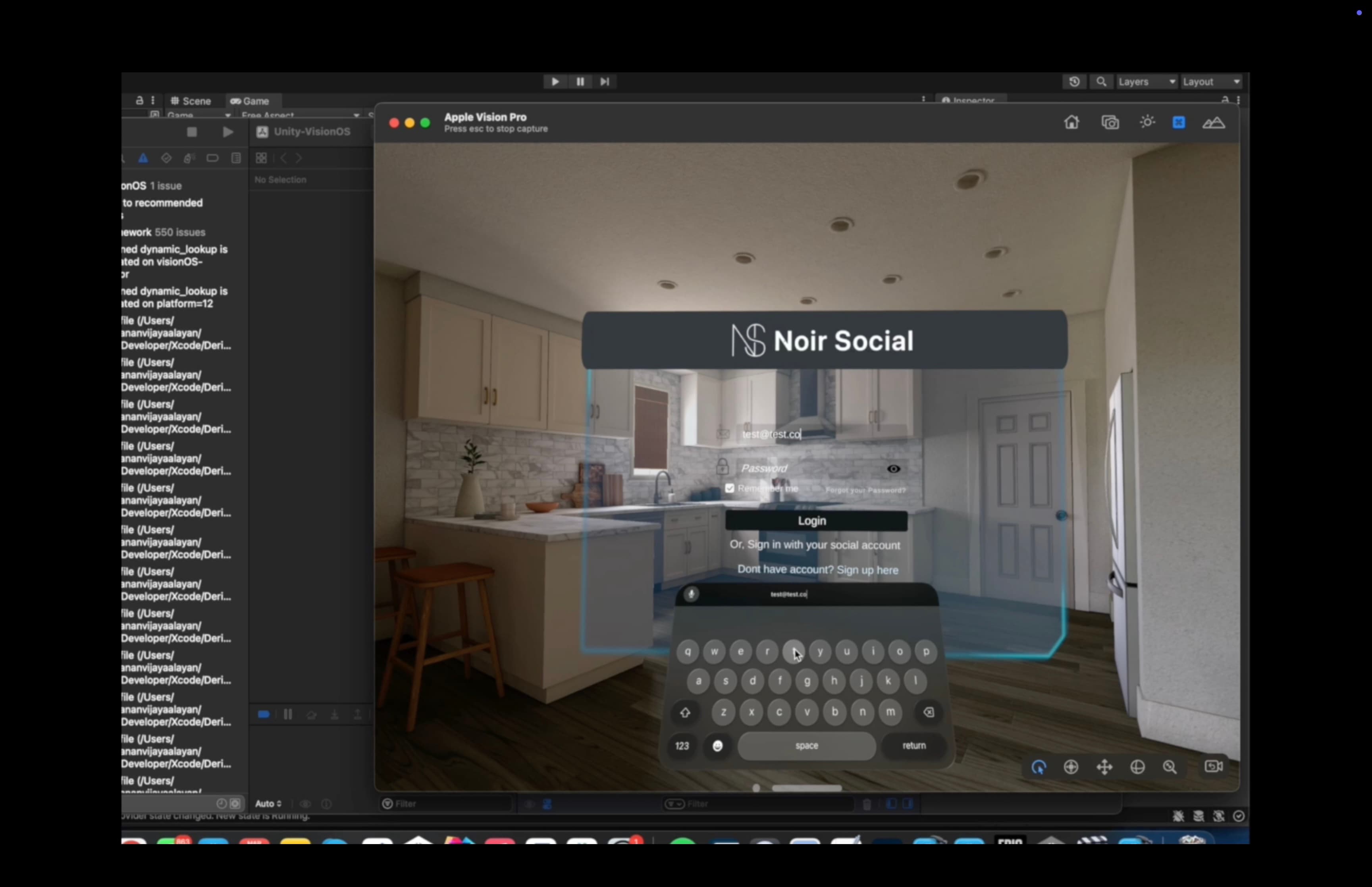Image resolution: width=1372 pixels, height=887 pixels.
Task: Click Unity's search magnifier icon
Action: [1101, 82]
